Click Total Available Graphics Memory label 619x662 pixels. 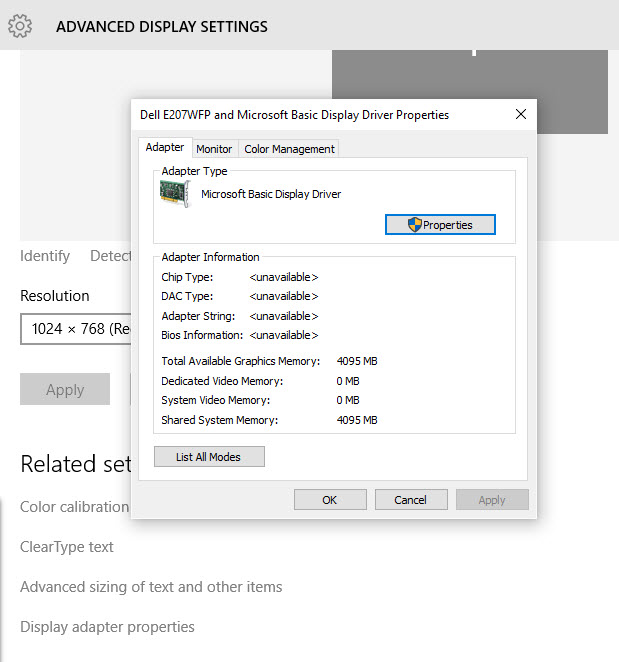click(x=241, y=361)
